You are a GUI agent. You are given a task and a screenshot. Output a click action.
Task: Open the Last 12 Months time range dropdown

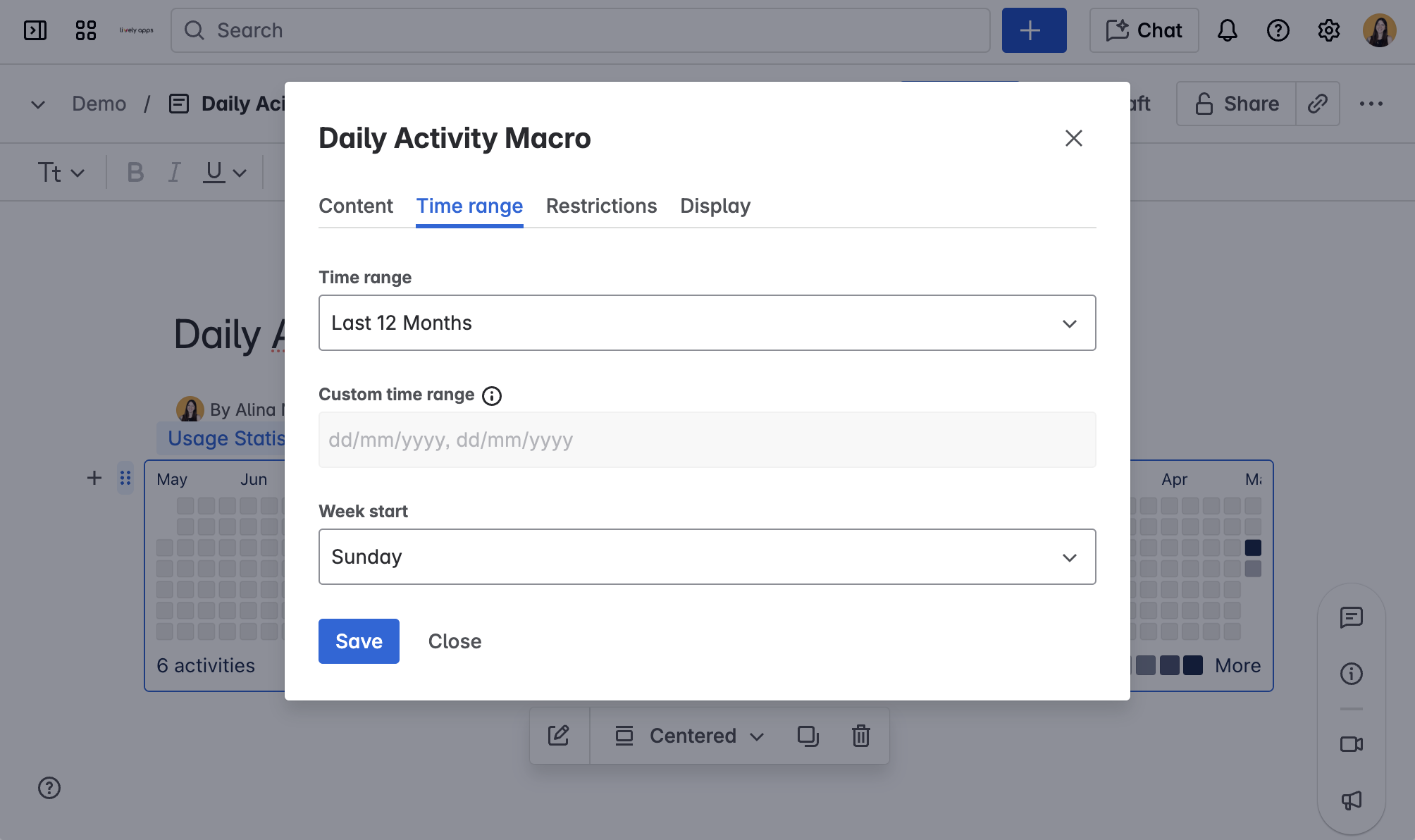click(x=707, y=323)
